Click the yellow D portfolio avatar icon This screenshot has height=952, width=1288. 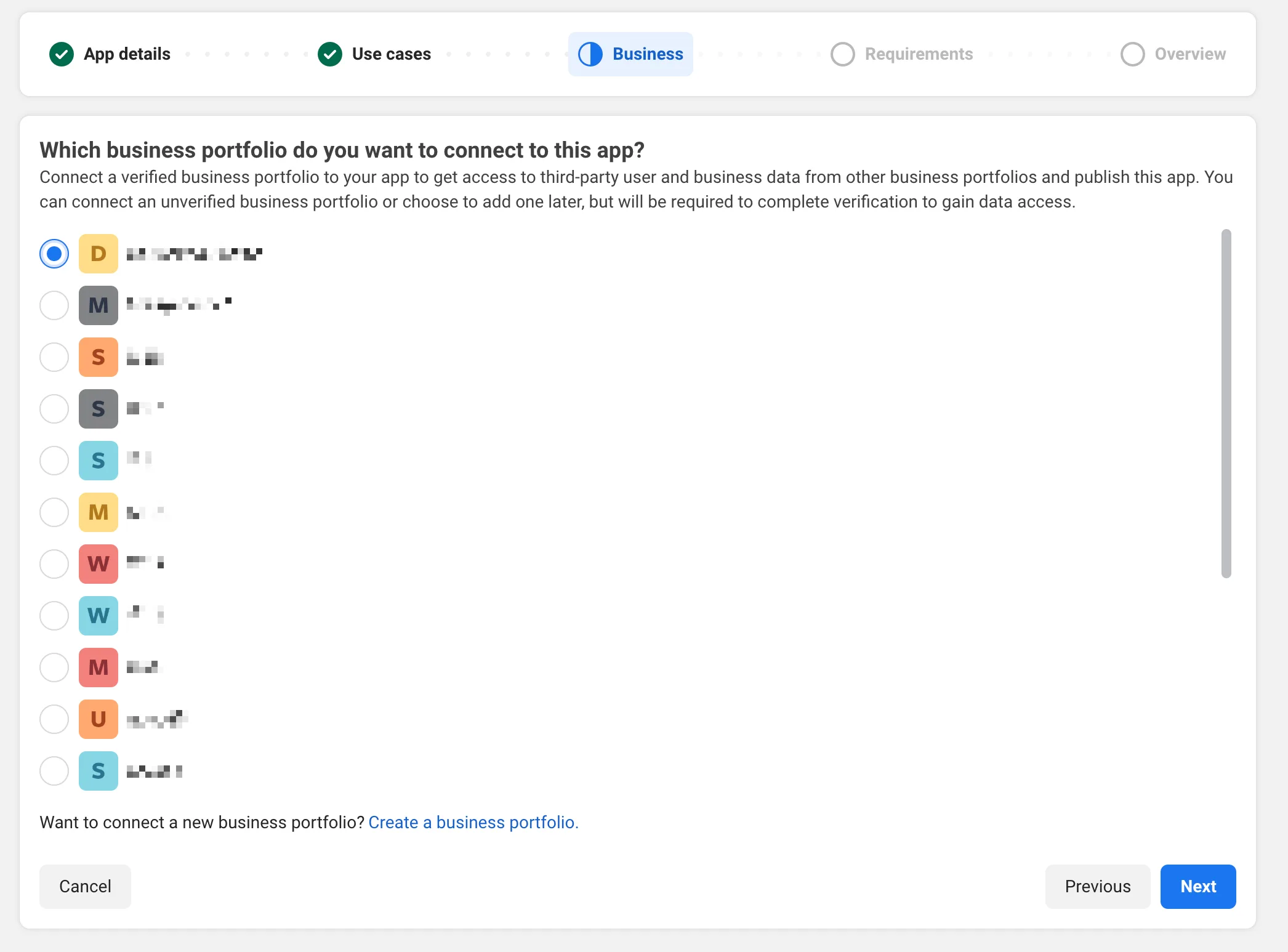[x=99, y=254]
